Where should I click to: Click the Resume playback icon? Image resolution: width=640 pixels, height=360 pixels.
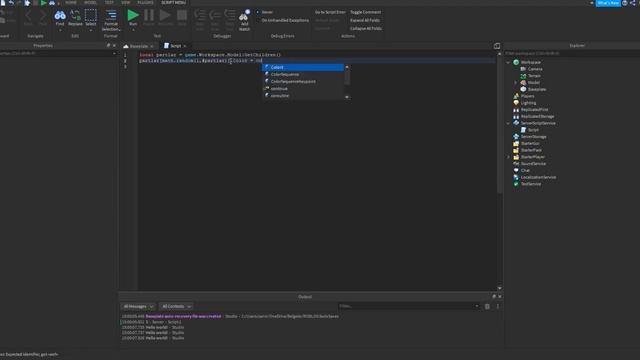click(165, 16)
